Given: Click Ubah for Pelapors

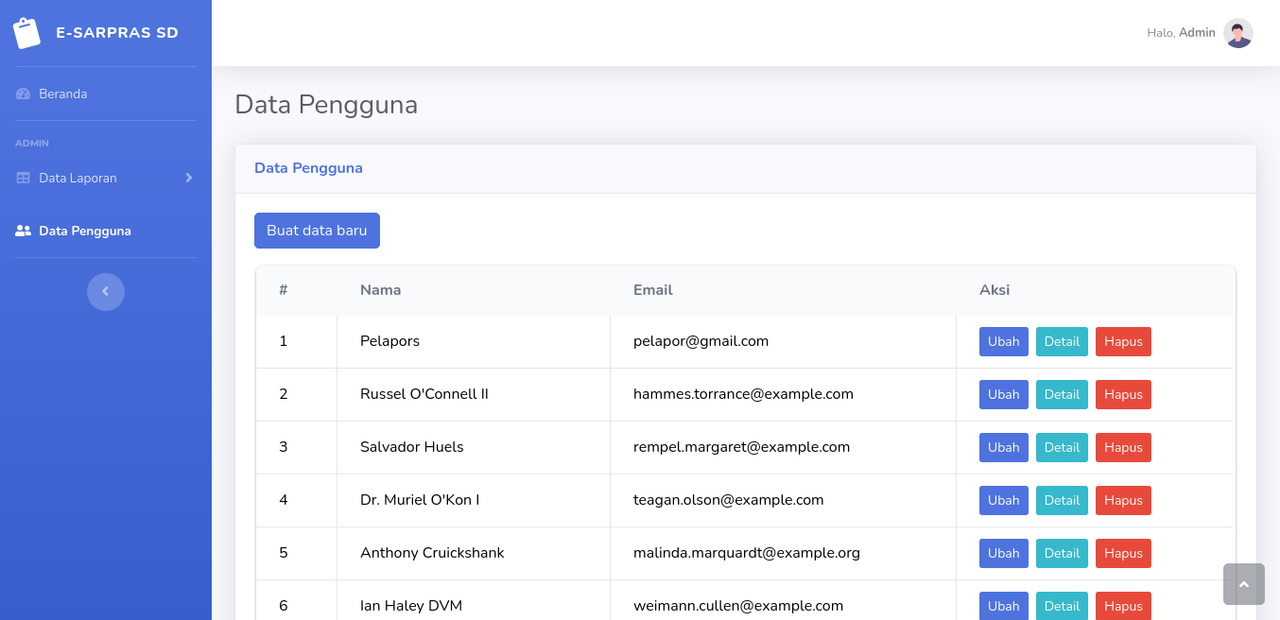Looking at the screenshot, I should click(1004, 341).
